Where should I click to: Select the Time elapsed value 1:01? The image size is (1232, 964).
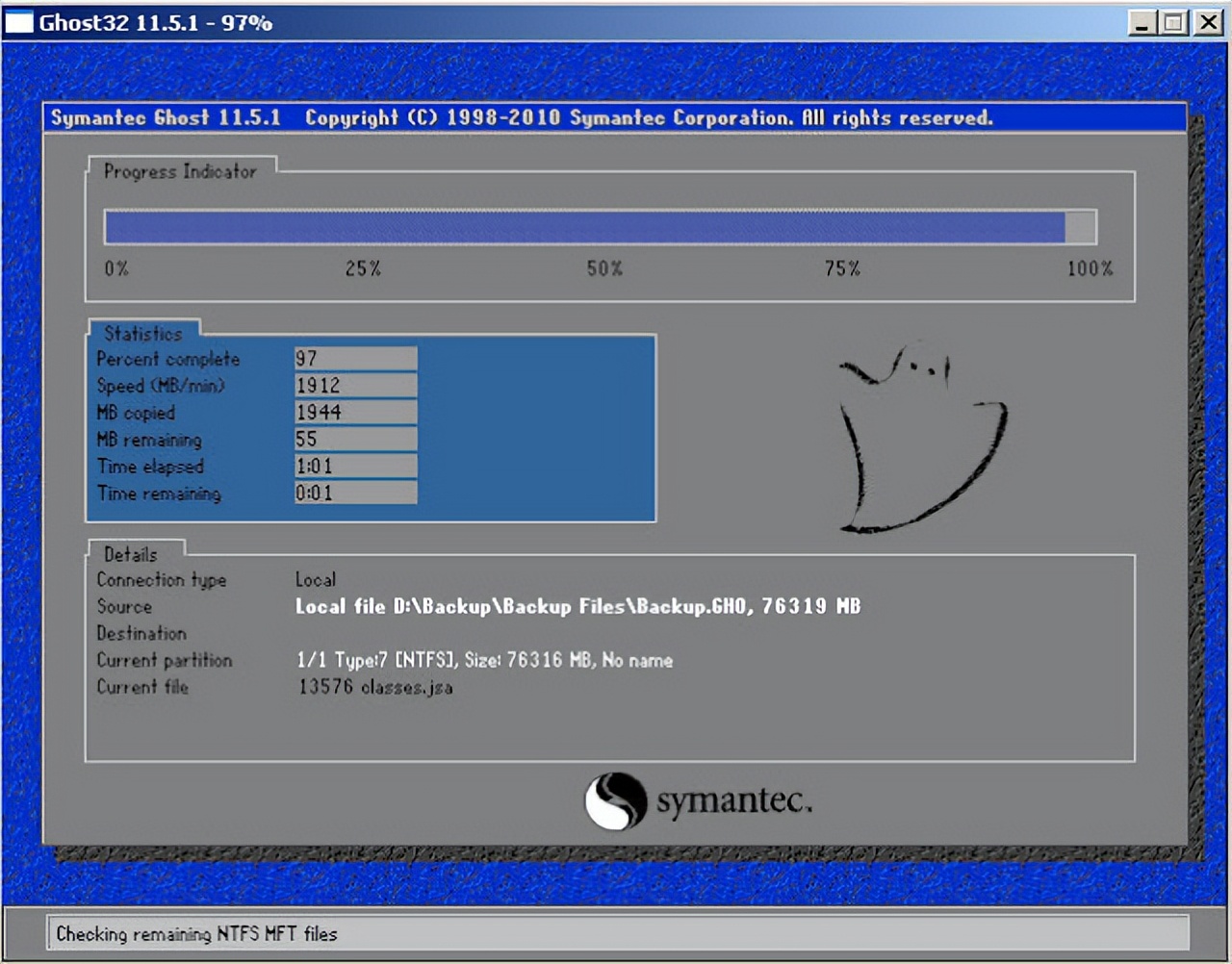click(x=355, y=466)
